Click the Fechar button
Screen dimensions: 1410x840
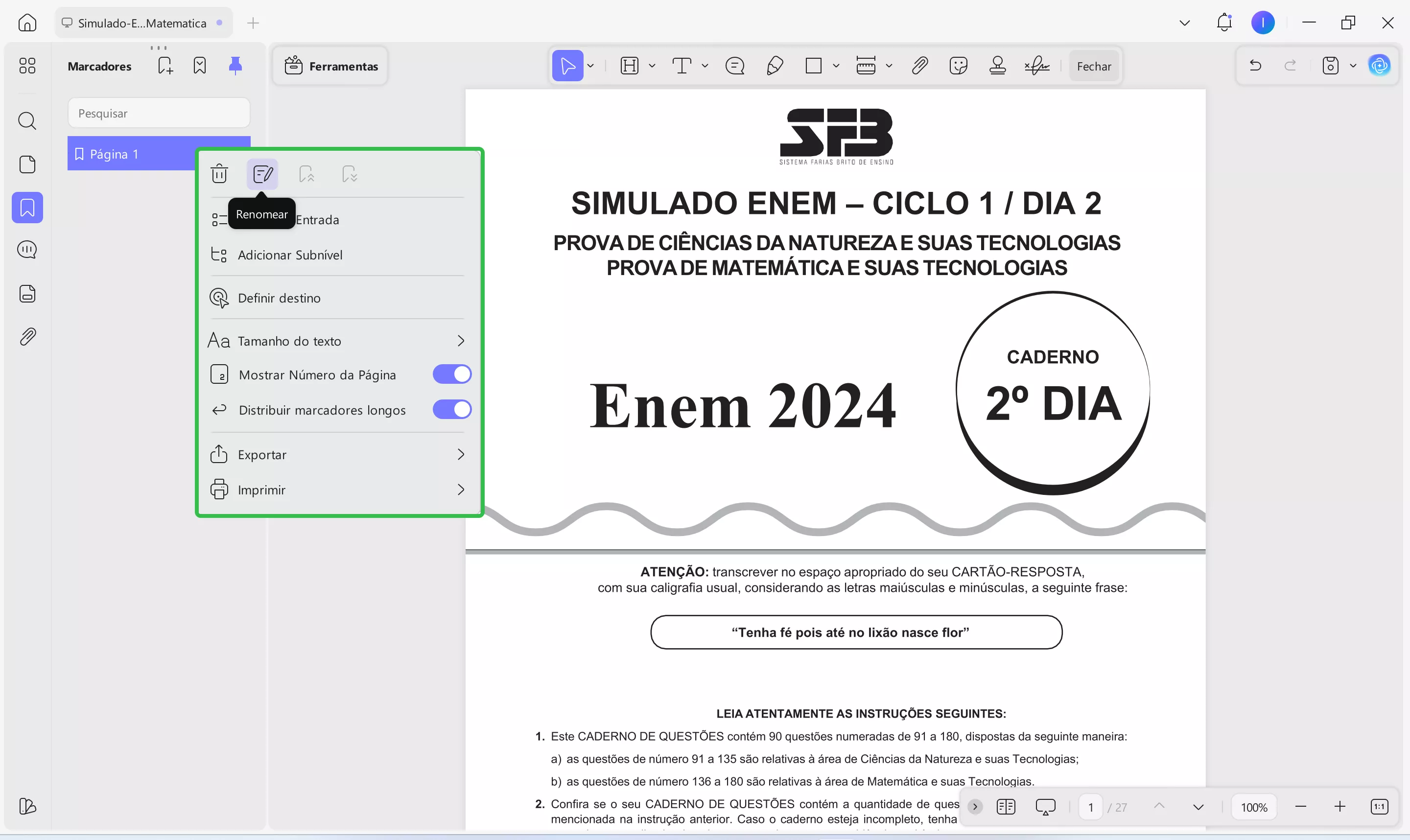(1093, 66)
